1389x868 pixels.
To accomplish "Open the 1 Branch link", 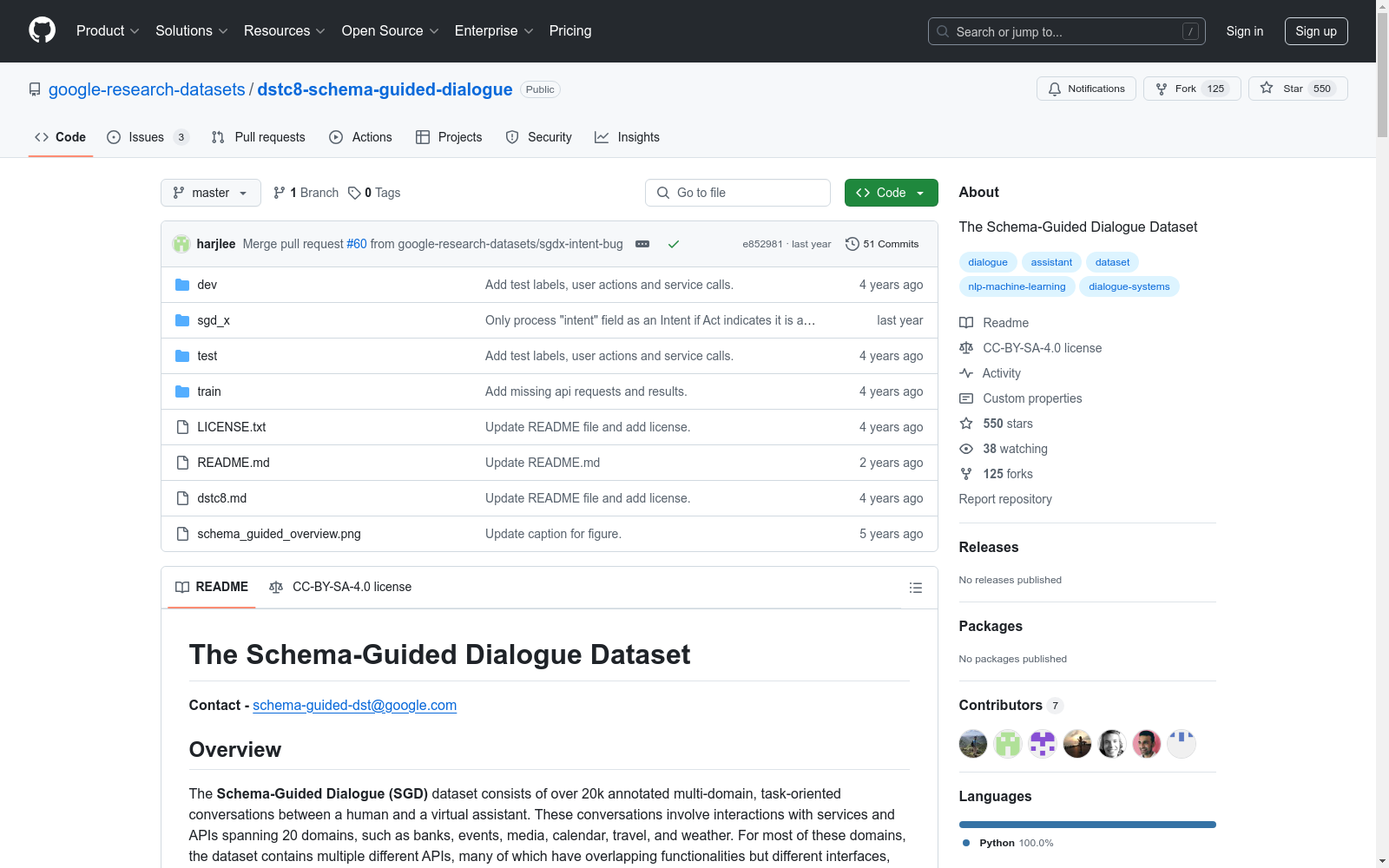I will click(306, 193).
